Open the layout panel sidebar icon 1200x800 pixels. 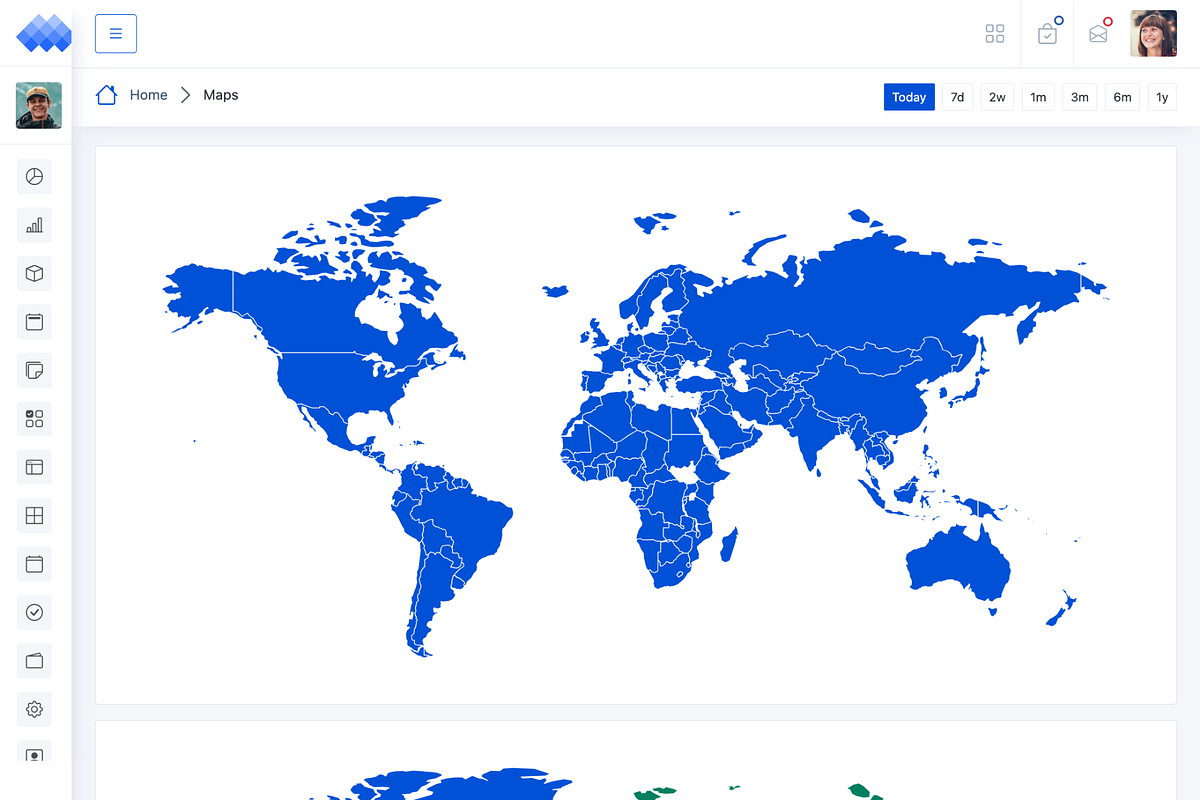(35, 467)
